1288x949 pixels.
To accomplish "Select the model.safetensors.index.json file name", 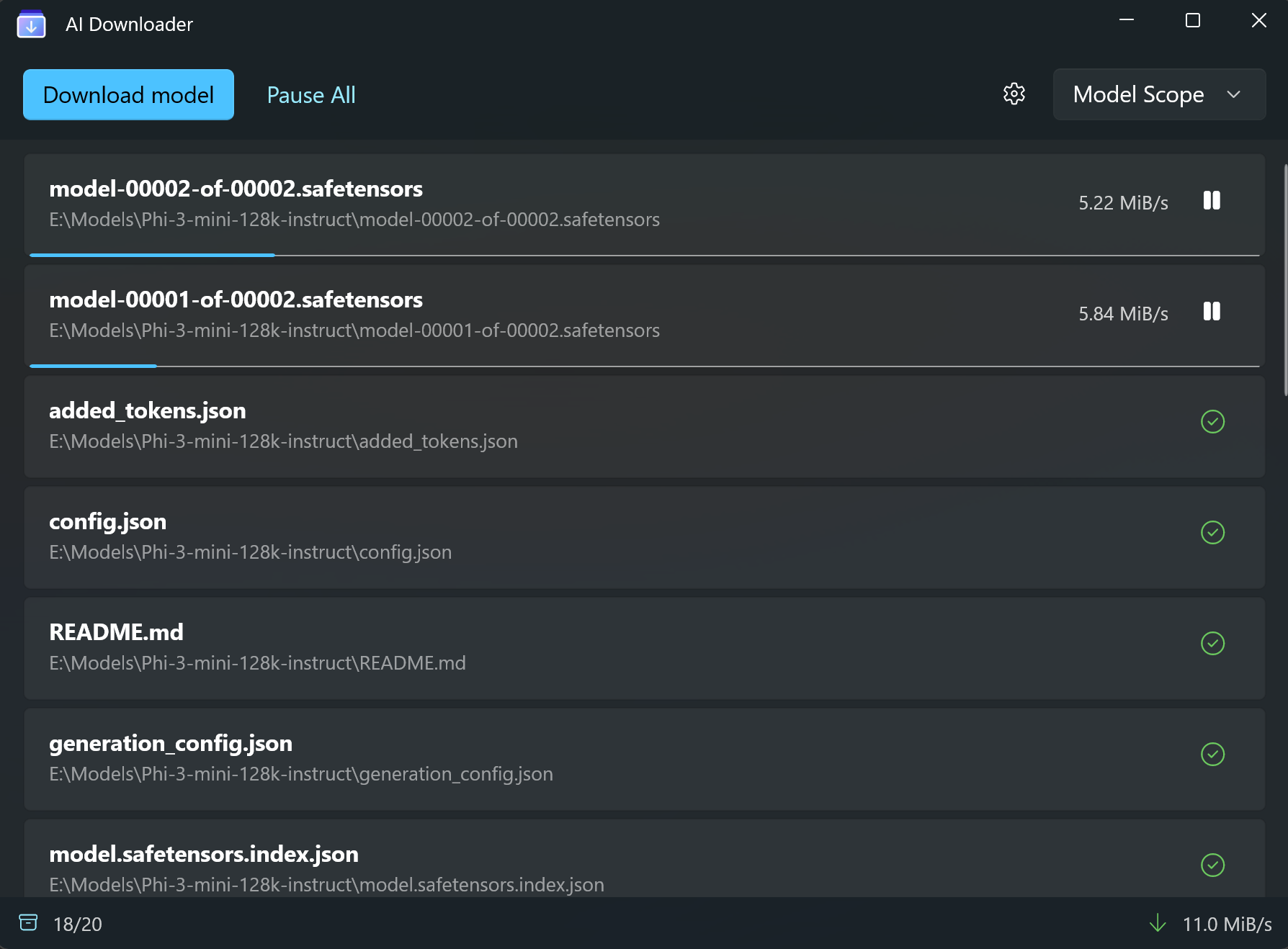I will click(x=204, y=855).
